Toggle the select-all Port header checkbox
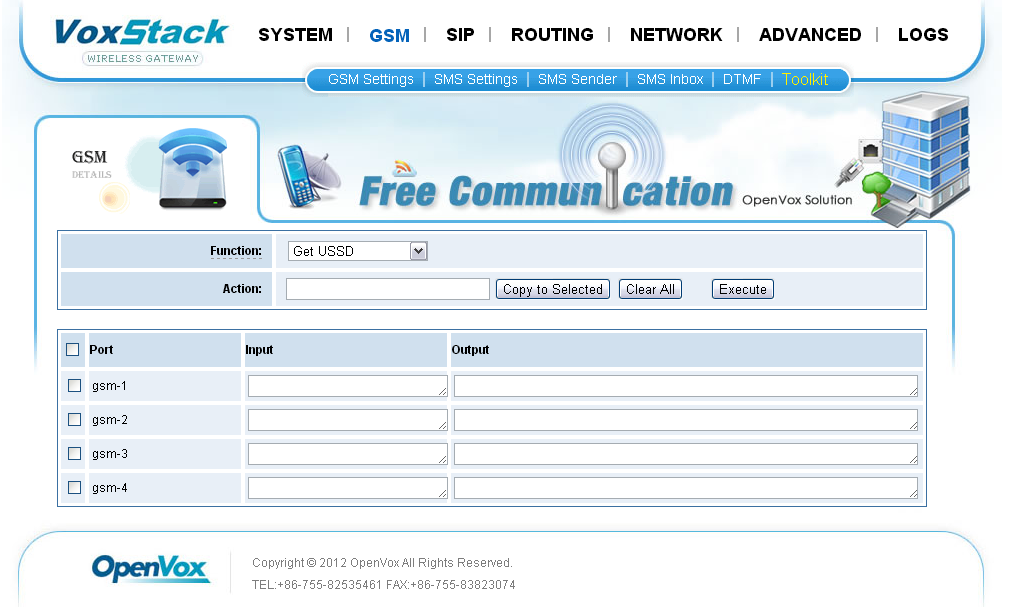 tap(72, 350)
